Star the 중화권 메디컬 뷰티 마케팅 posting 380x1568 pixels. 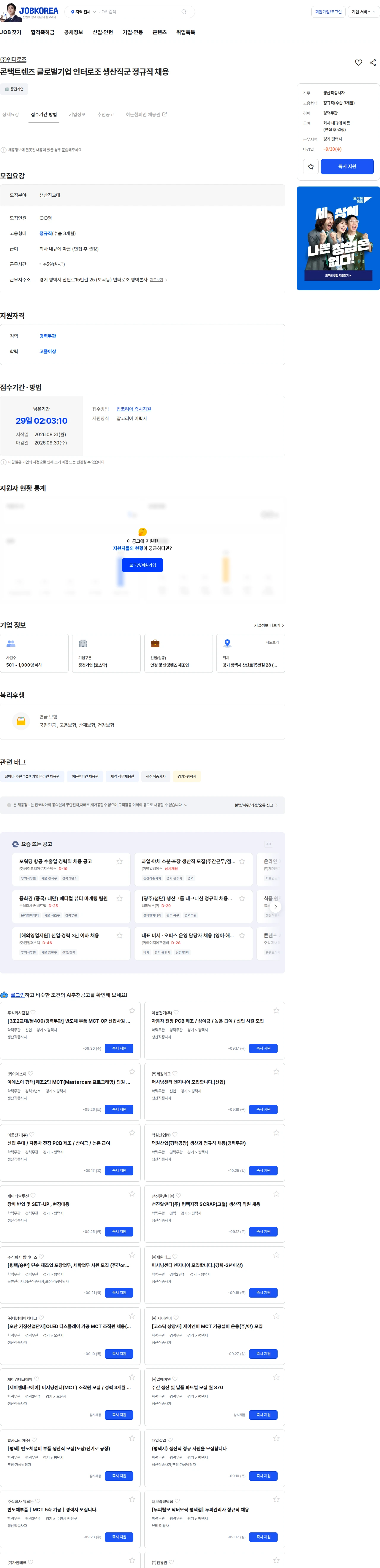tap(119, 898)
